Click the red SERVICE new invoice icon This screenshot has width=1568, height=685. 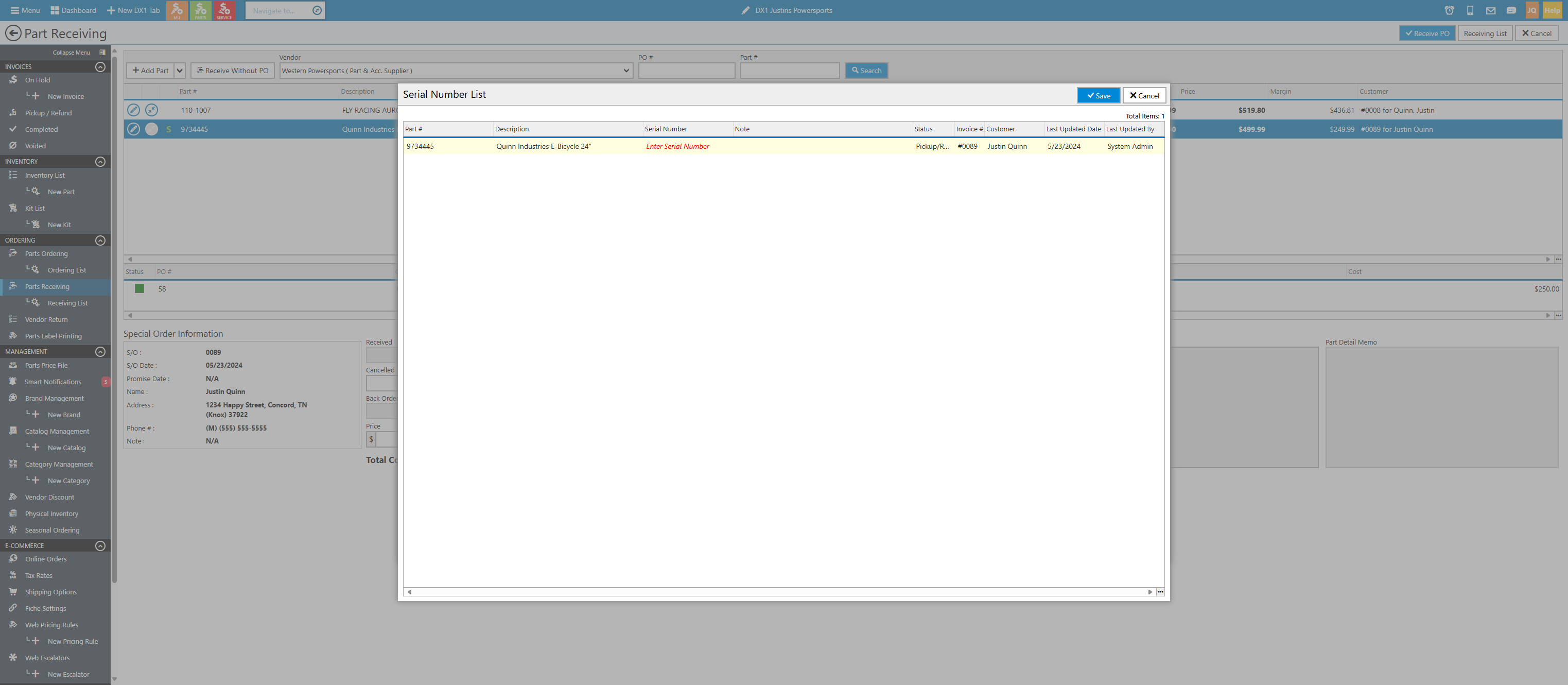coord(224,10)
